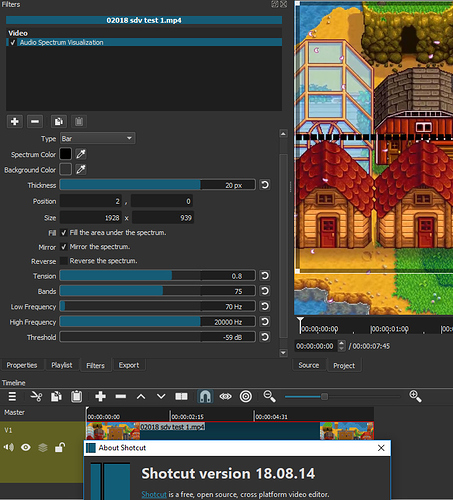Lock V1 track padlock icon
Image resolution: width=453 pixels, height=500 pixels.
(x=60, y=447)
